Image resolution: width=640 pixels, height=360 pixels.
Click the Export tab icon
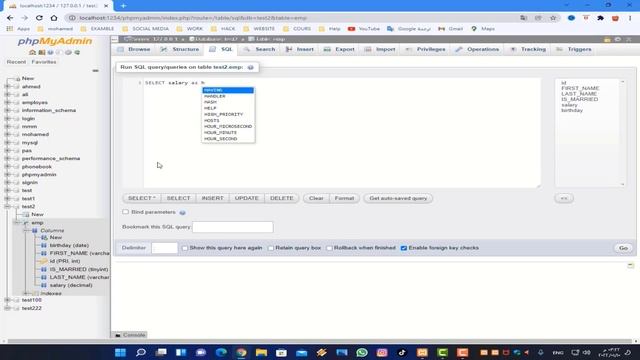(327, 49)
